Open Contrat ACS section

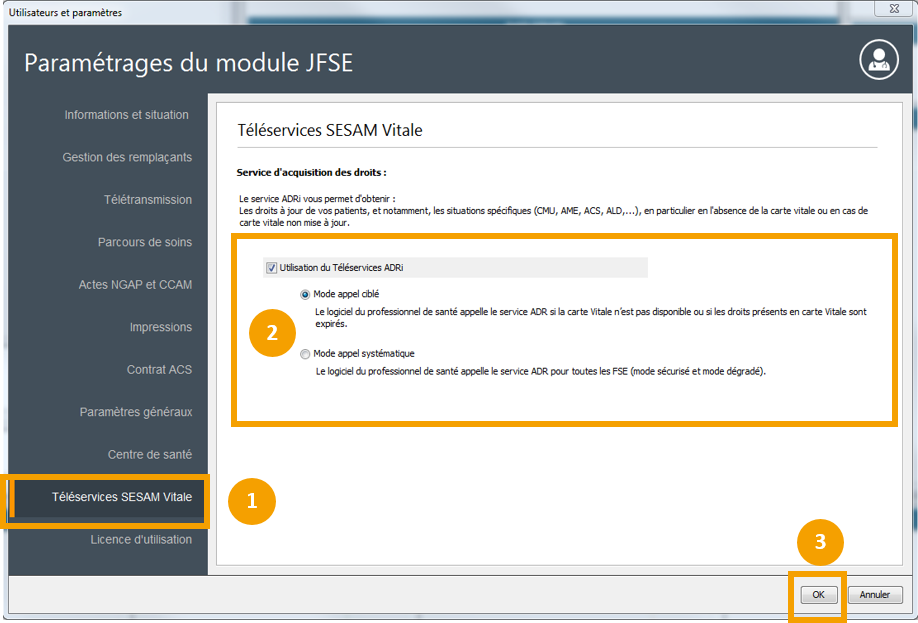(159, 369)
